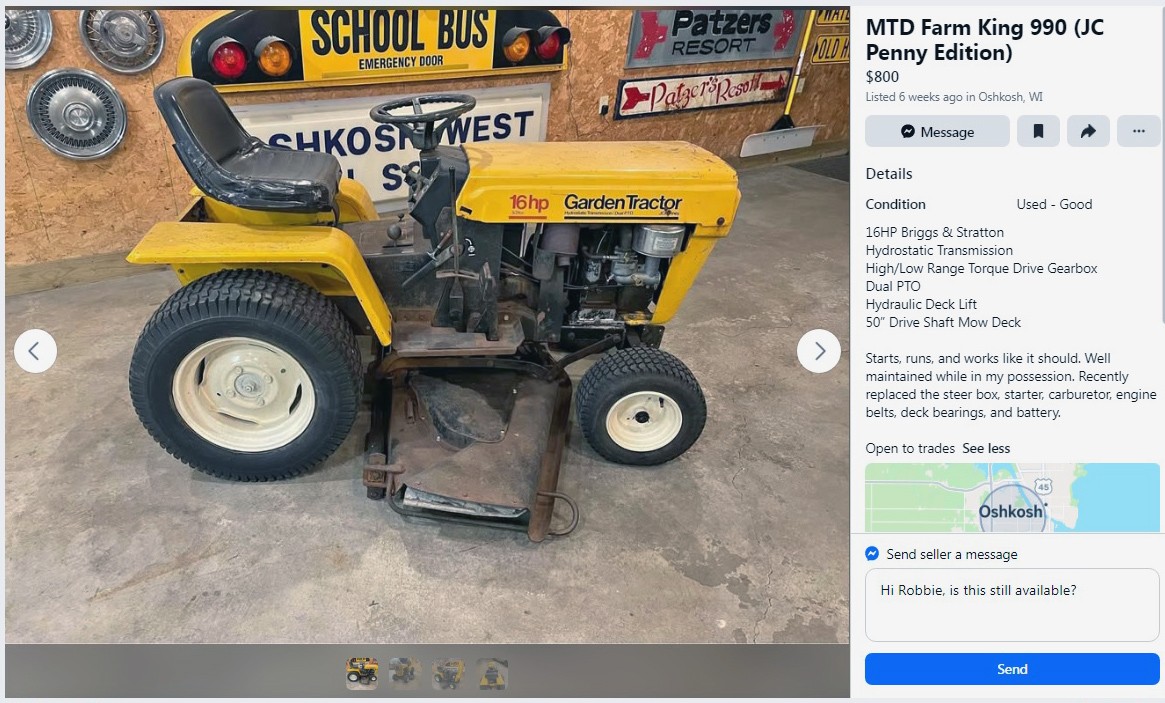The image size is (1165, 703).
Task: Select the third photo thumbnail
Action: (448, 673)
